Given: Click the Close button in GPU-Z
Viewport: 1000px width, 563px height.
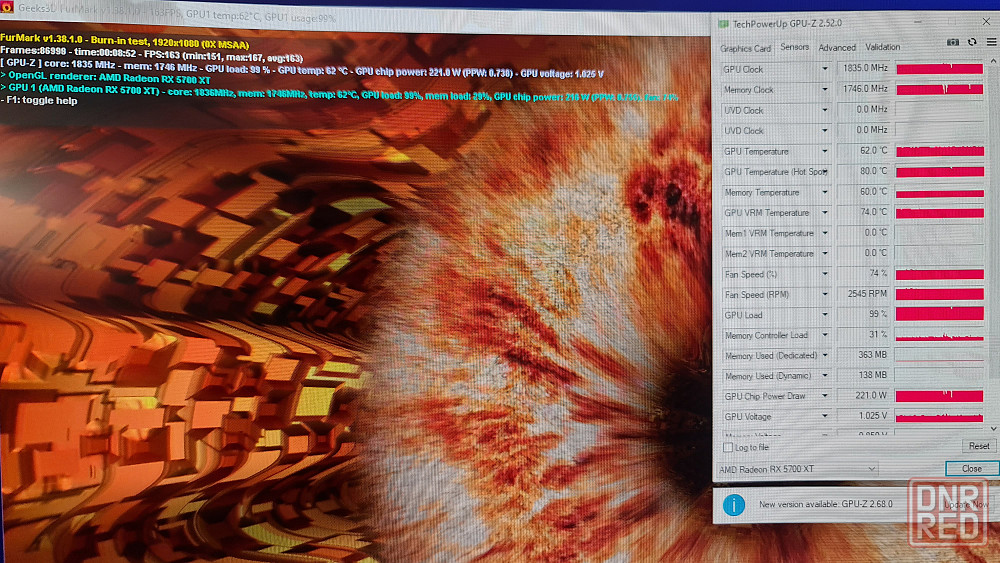Looking at the screenshot, I should click(971, 469).
